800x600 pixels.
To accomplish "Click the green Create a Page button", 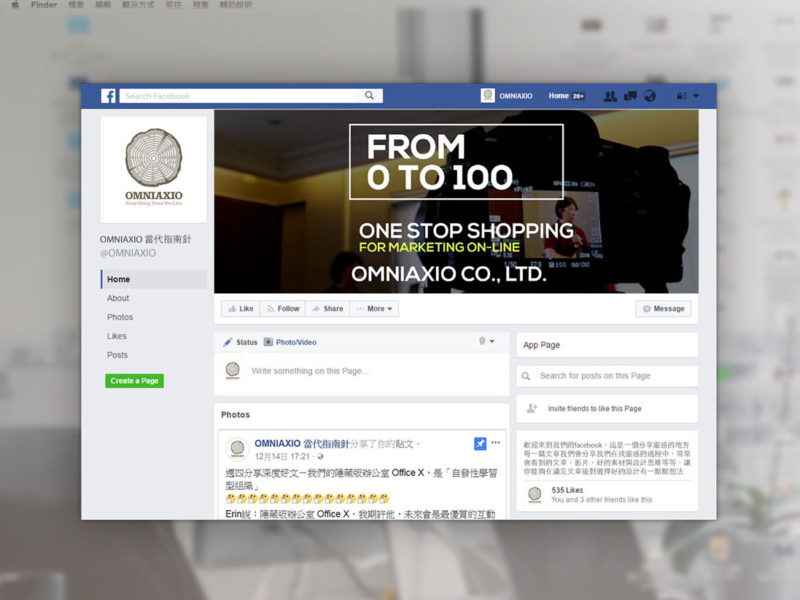I will (x=134, y=381).
